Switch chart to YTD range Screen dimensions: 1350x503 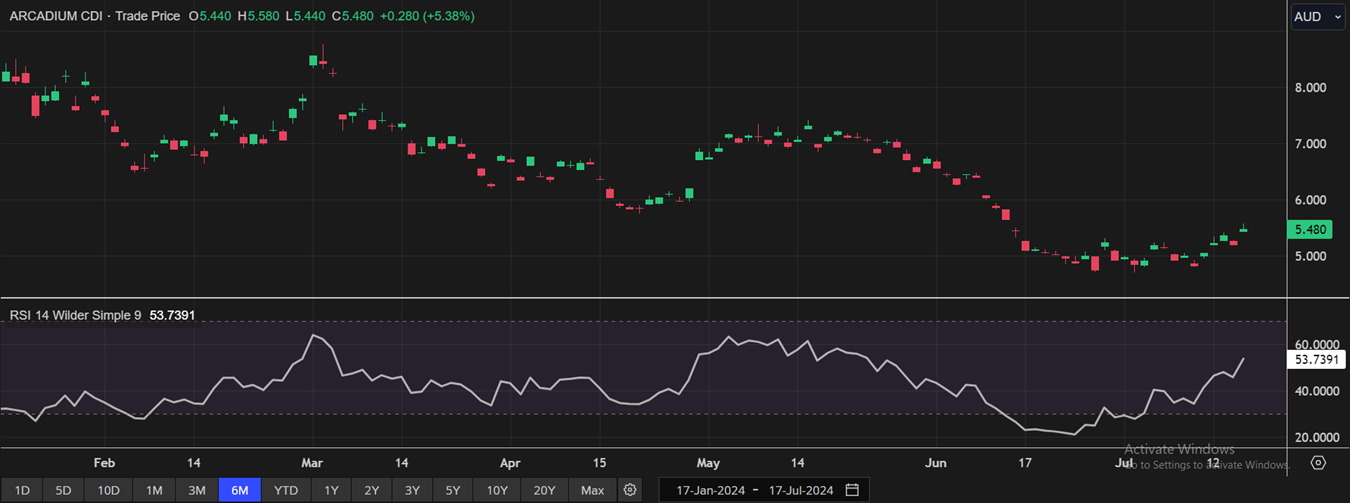[x=286, y=490]
